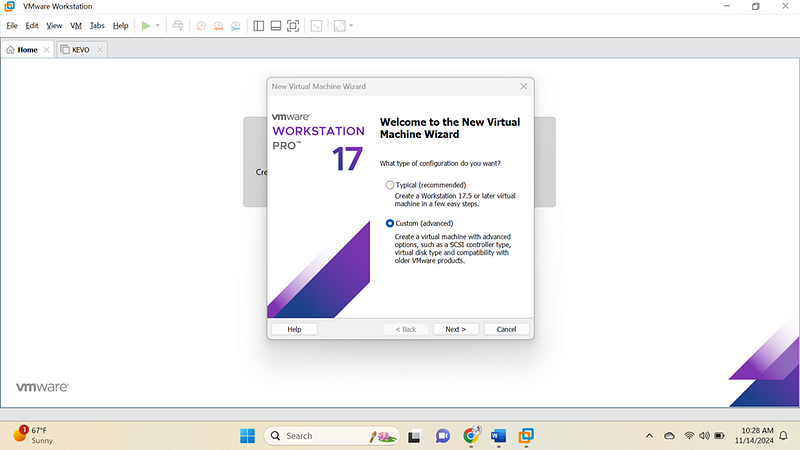This screenshot has height=450, width=800.
Task: Click the taskbar Search box
Action: pos(332,436)
